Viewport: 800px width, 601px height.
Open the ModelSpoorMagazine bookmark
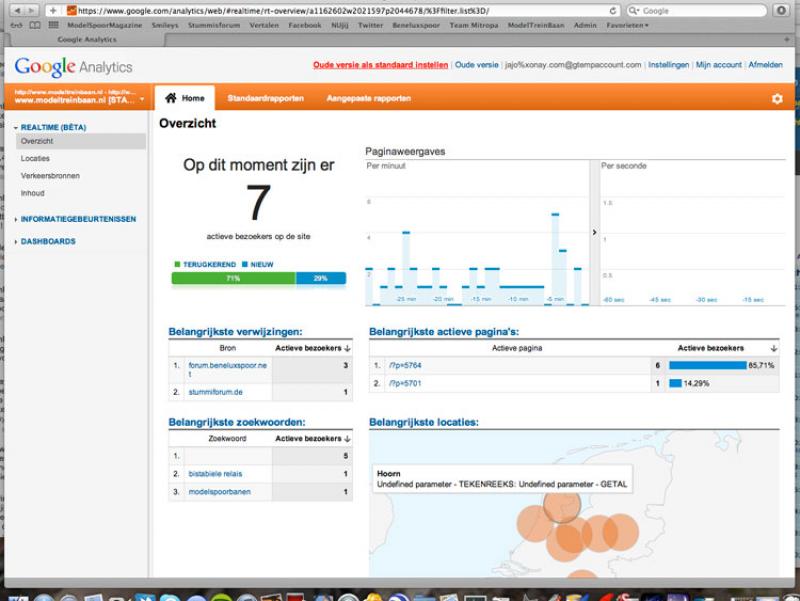105,25
